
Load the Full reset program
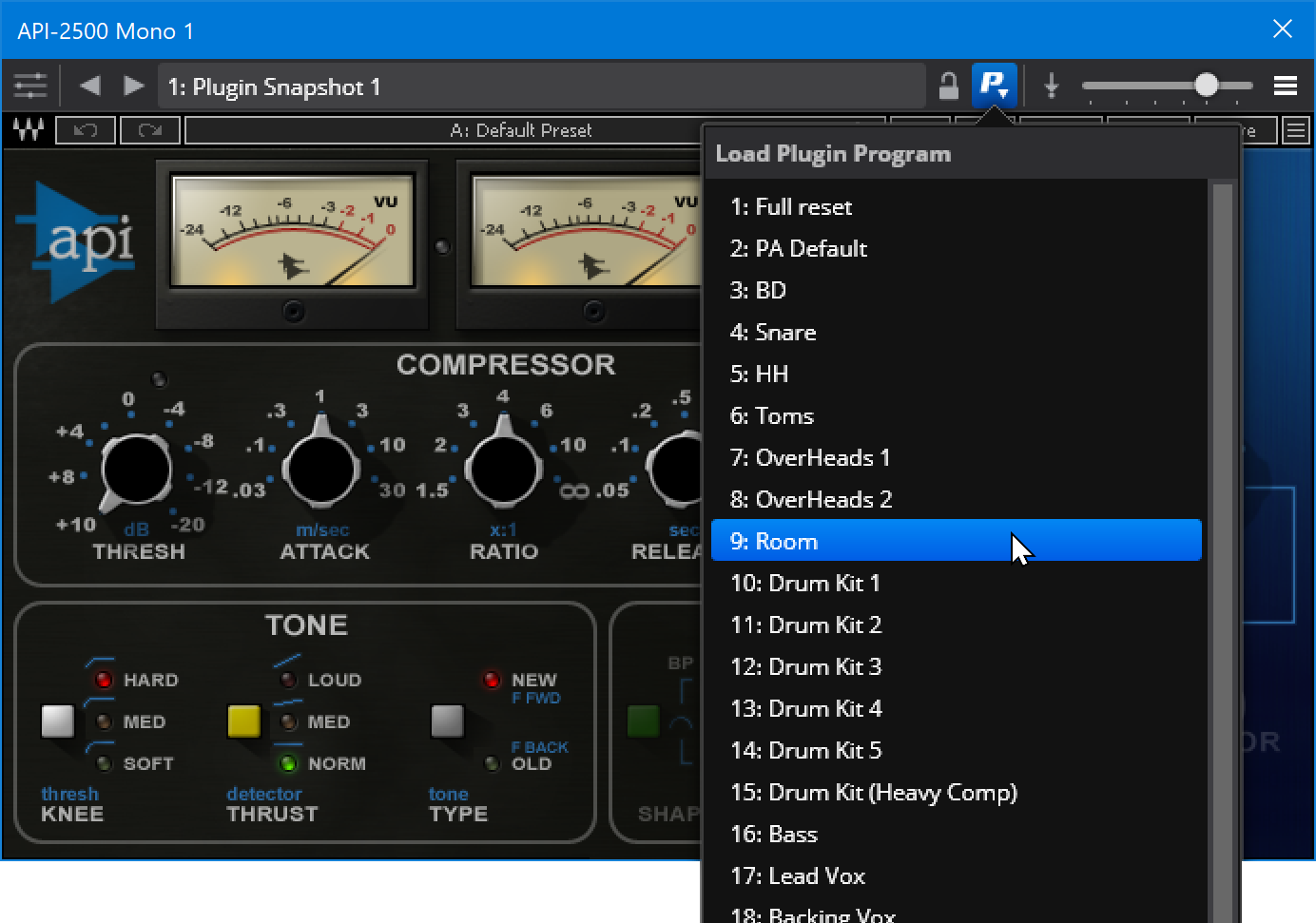point(957,206)
